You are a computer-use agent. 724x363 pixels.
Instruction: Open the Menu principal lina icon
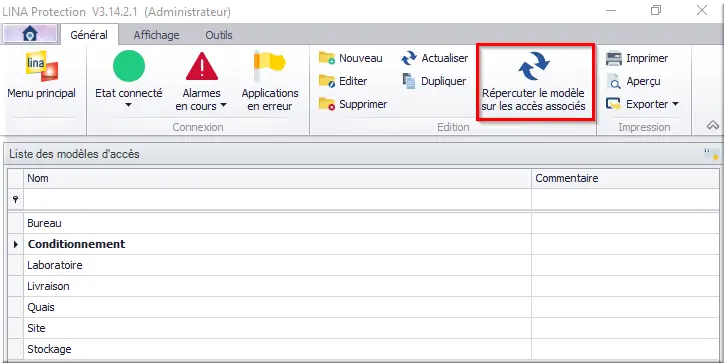pyautogui.click(x=42, y=66)
